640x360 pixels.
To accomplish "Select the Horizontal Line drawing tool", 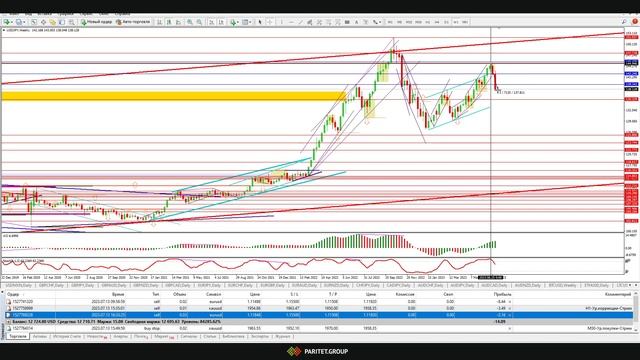I will [x=291, y=22].
